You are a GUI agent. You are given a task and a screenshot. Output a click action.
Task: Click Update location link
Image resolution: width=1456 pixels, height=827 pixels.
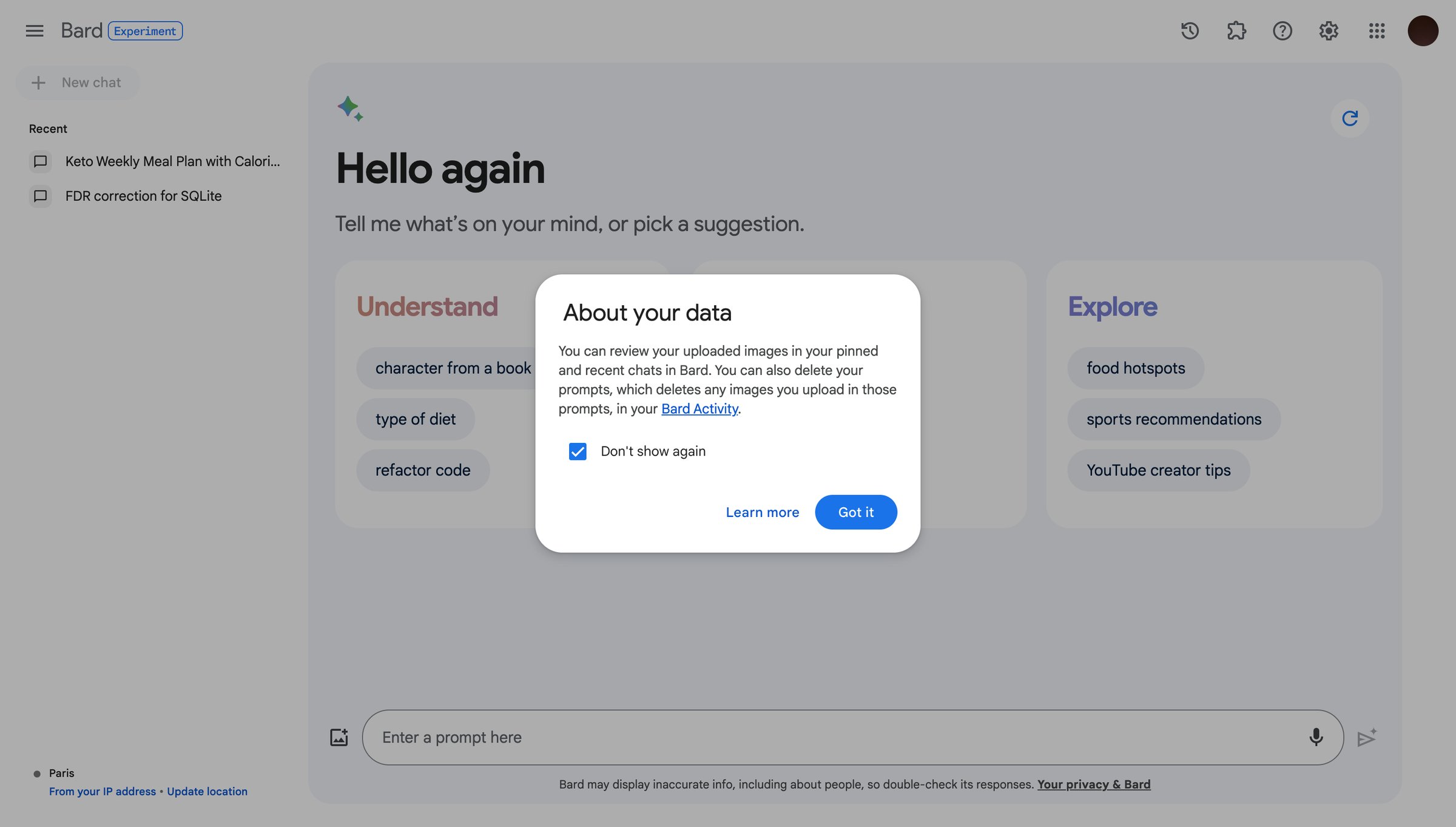tap(207, 792)
